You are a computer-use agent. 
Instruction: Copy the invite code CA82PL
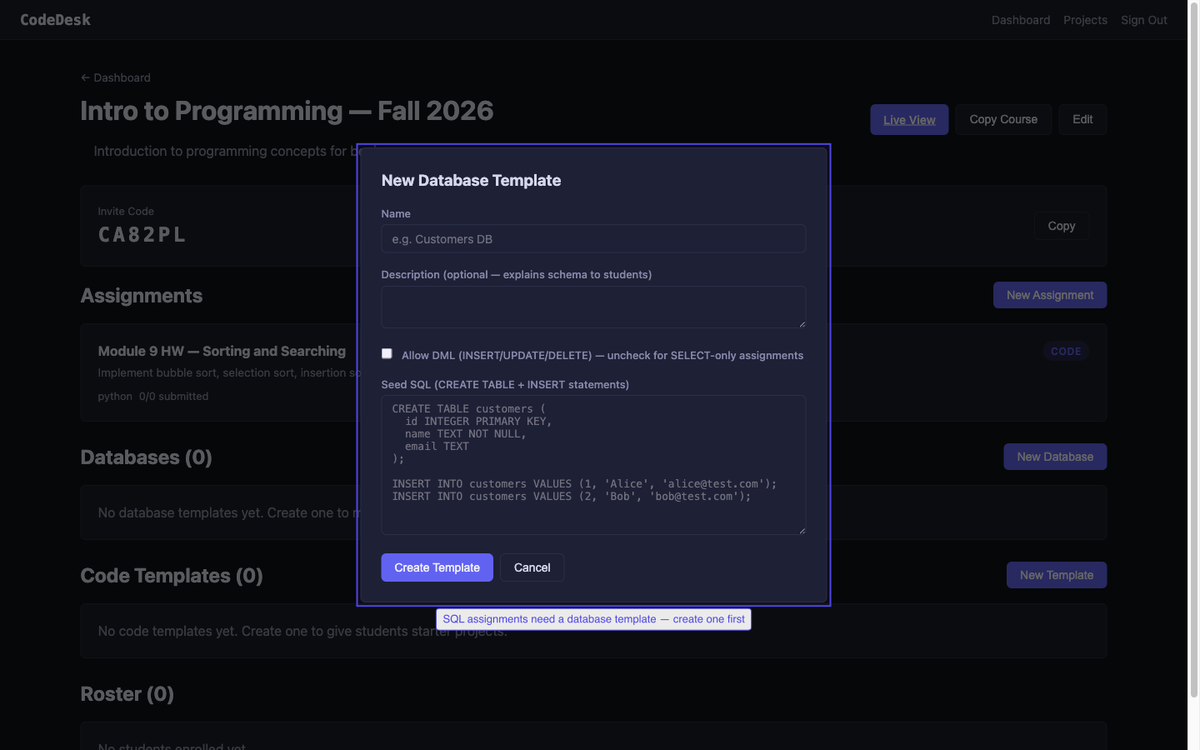click(1061, 225)
